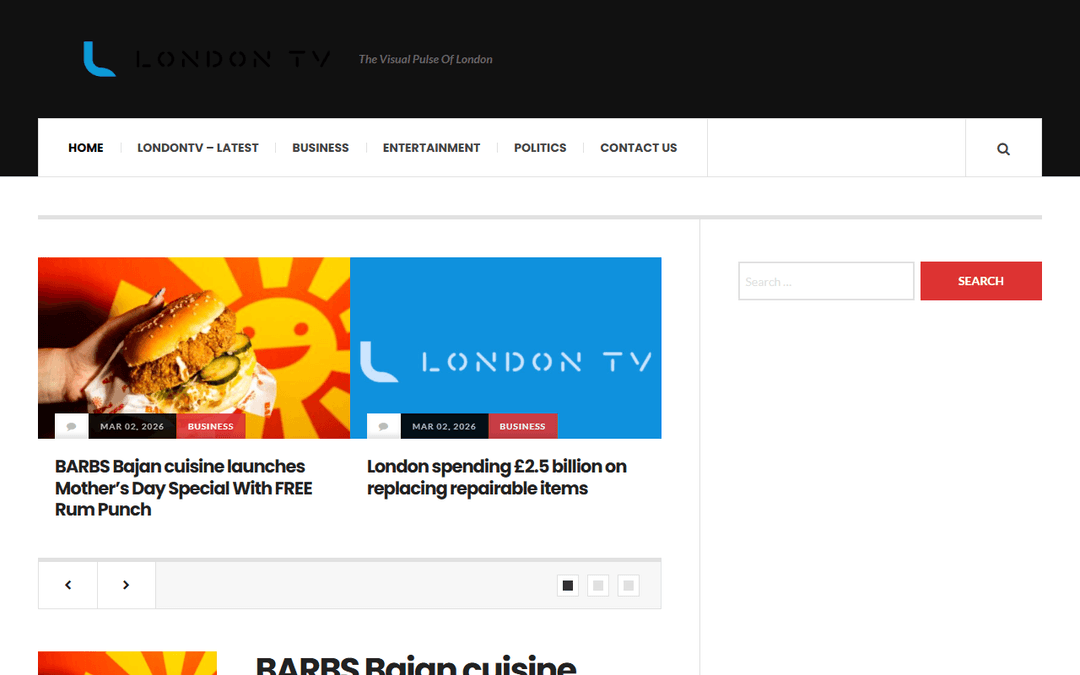Click Business tag on BARBS burger image

[211, 426]
